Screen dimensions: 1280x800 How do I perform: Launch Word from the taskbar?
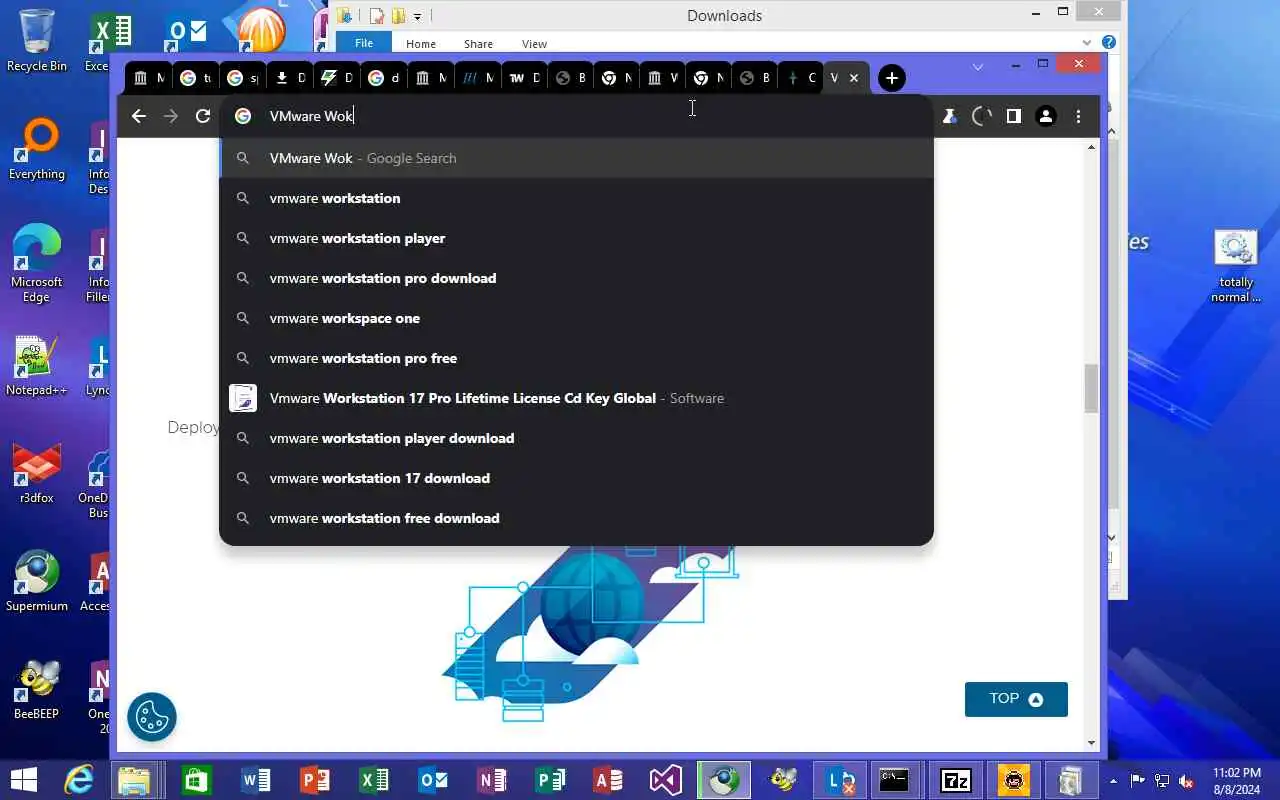pyautogui.click(x=256, y=780)
